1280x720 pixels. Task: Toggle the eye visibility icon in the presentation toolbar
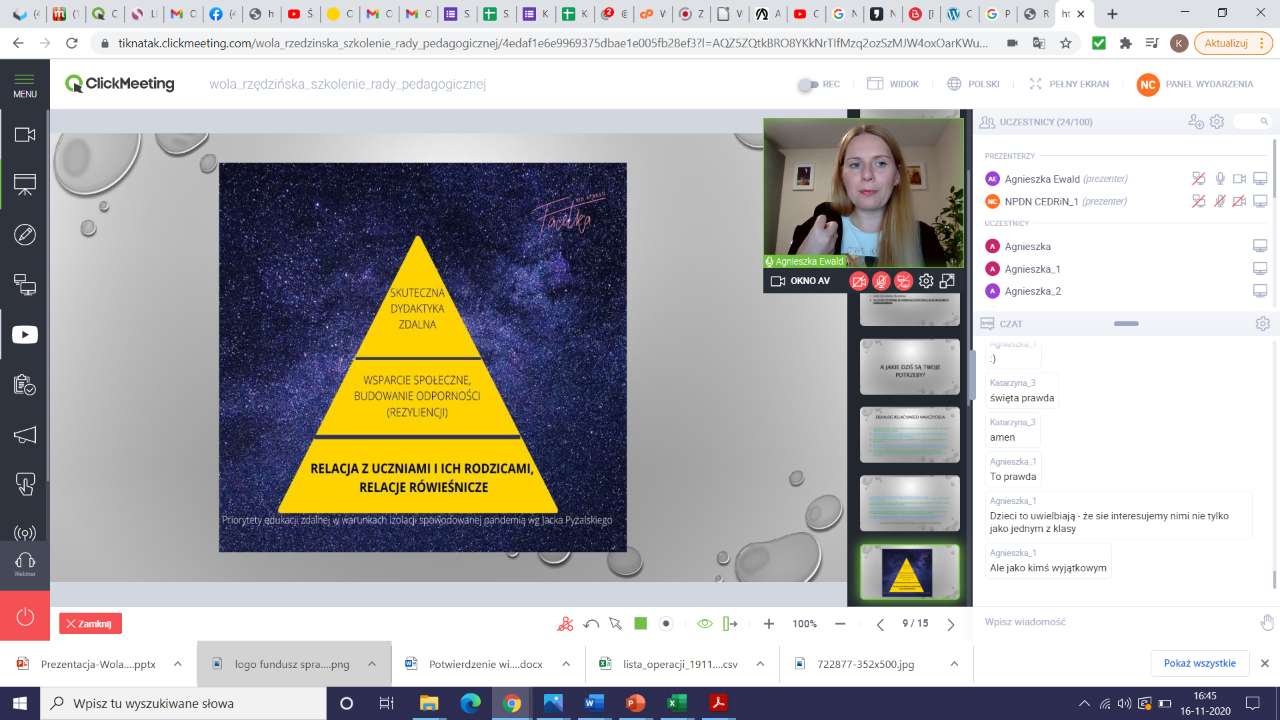tap(704, 624)
